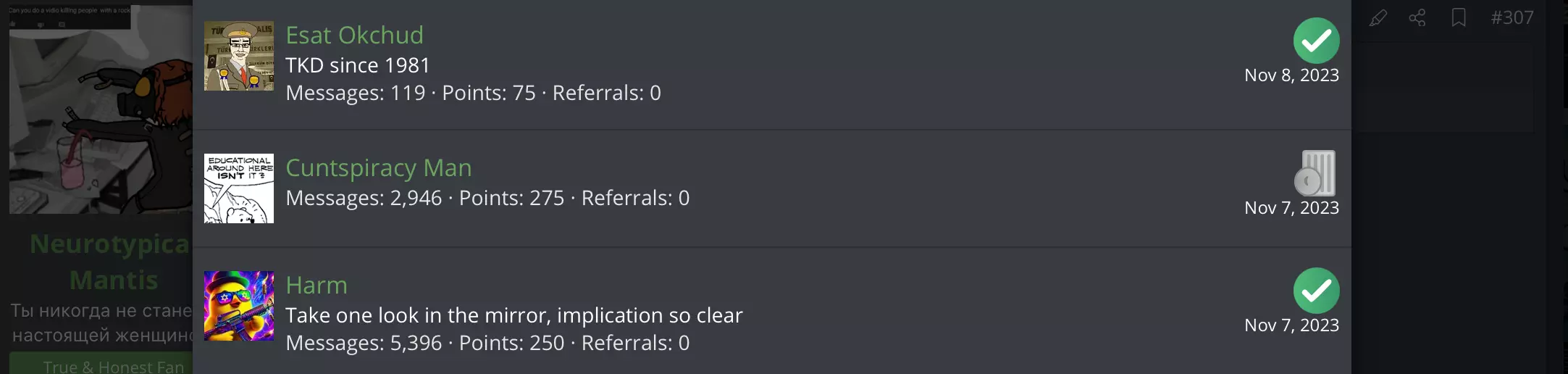Open the Harm username link
Image resolution: width=1568 pixels, height=374 pixels.
point(316,285)
